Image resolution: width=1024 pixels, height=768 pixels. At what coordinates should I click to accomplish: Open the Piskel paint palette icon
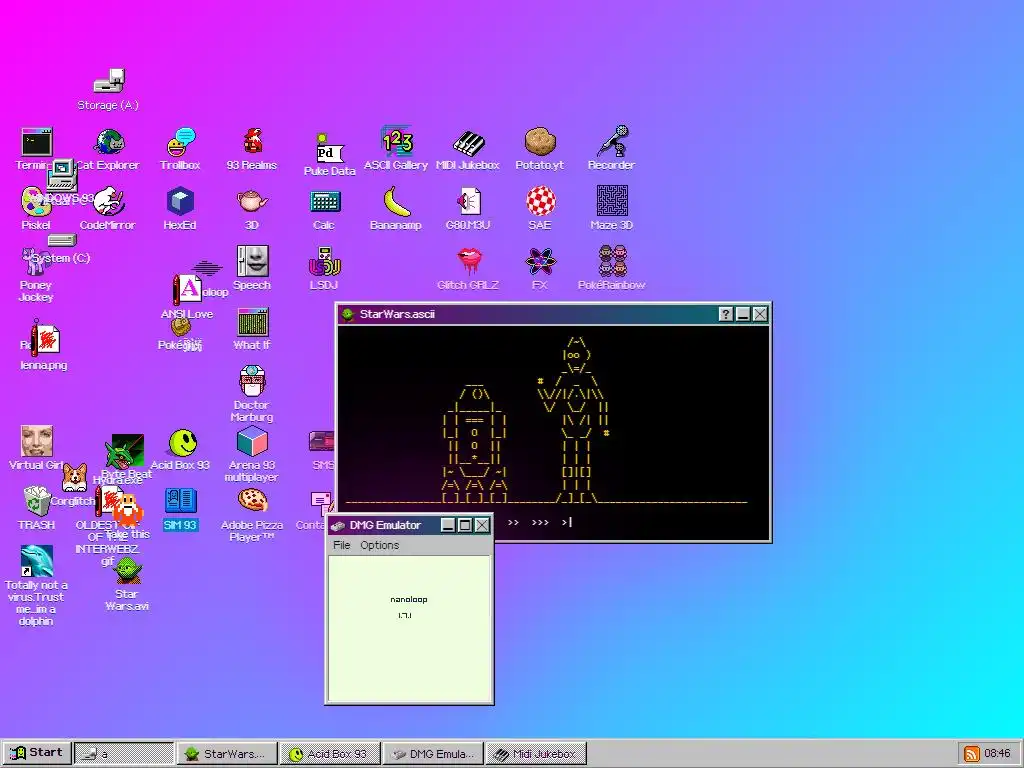coord(36,202)
